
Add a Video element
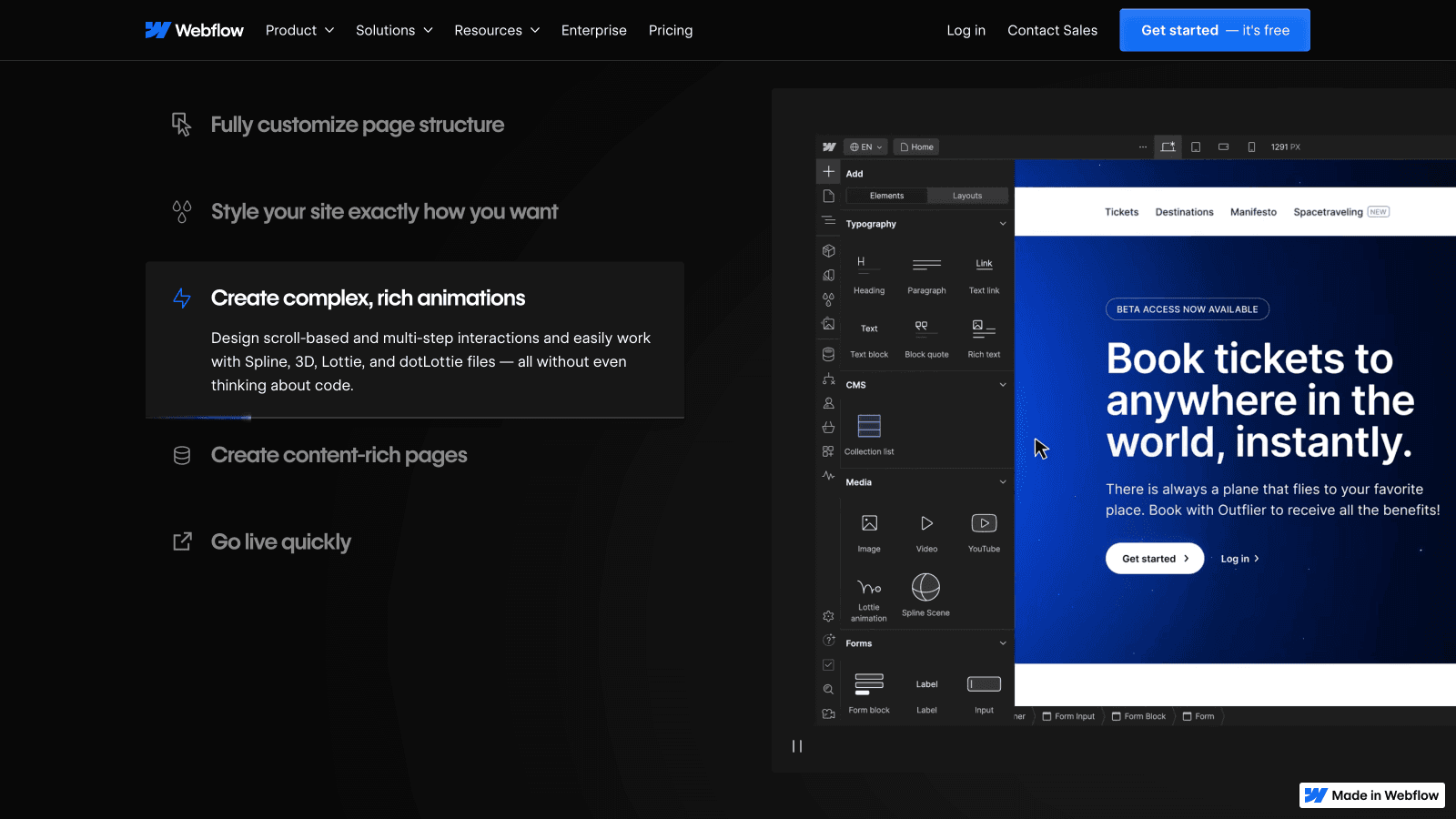[x=926, y=532]
